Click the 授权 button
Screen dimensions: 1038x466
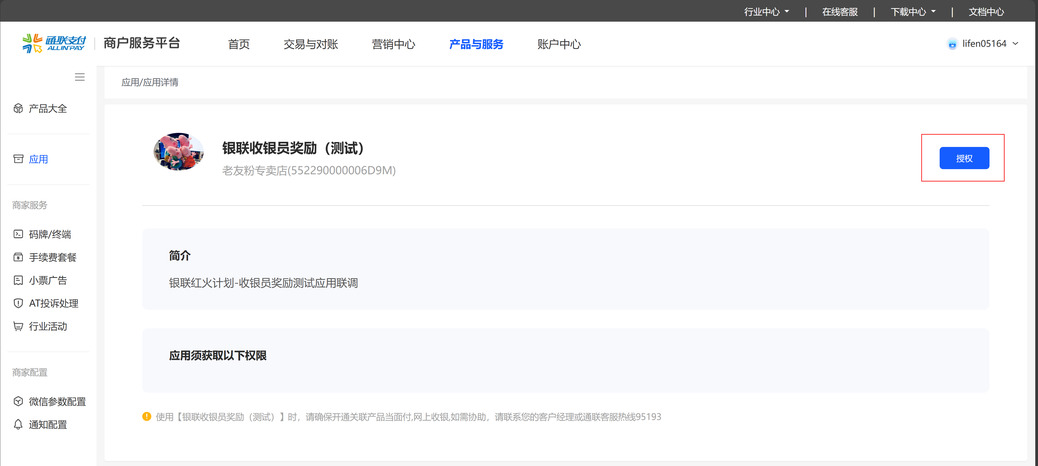pos(965,158)
